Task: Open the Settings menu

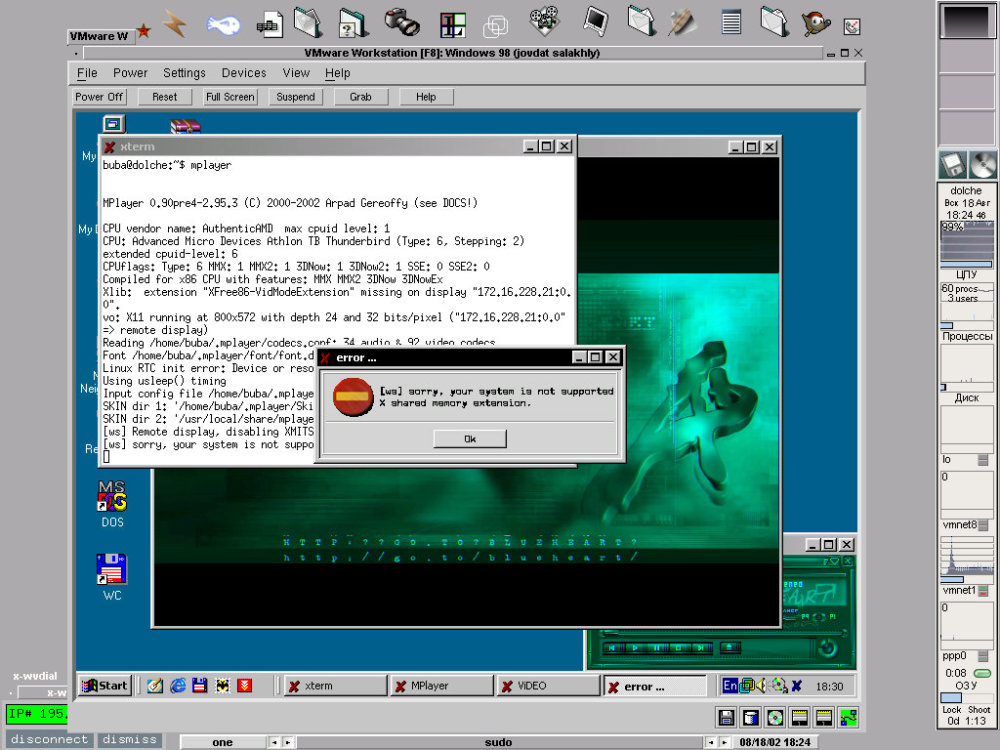Action: click(x=184, y=73)
